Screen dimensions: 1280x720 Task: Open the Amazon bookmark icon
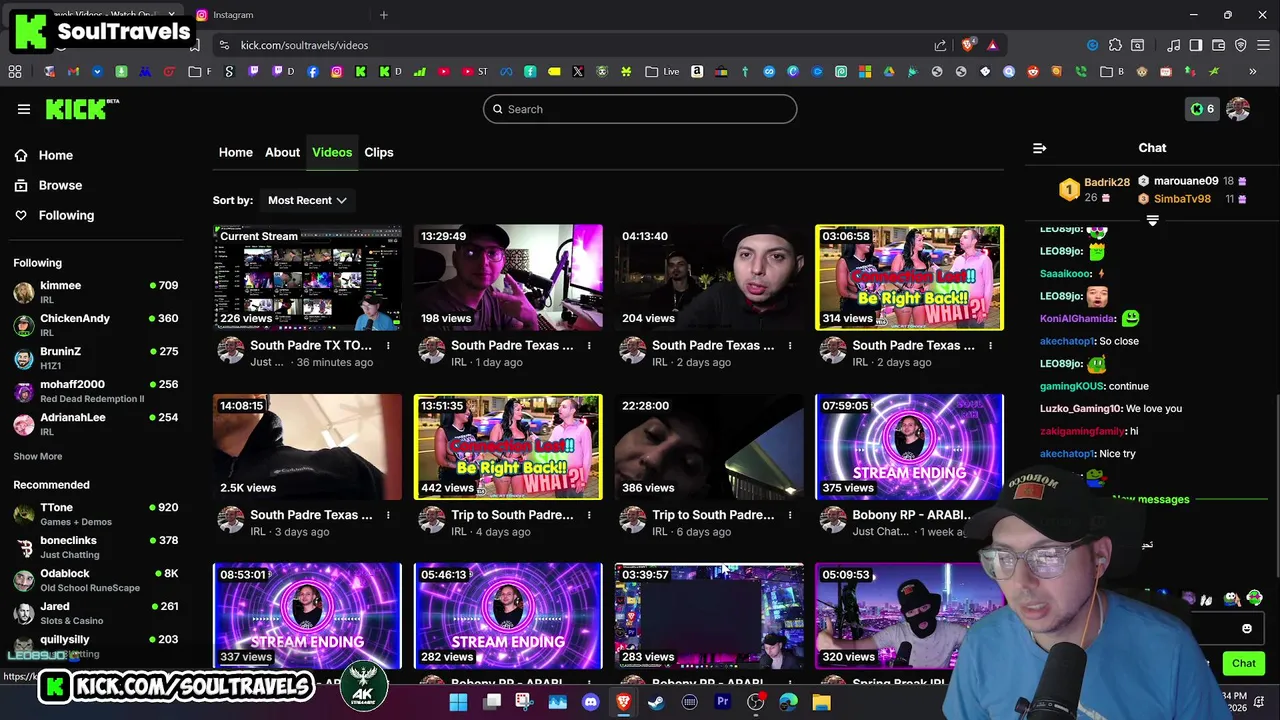click(x=697, y=72)
